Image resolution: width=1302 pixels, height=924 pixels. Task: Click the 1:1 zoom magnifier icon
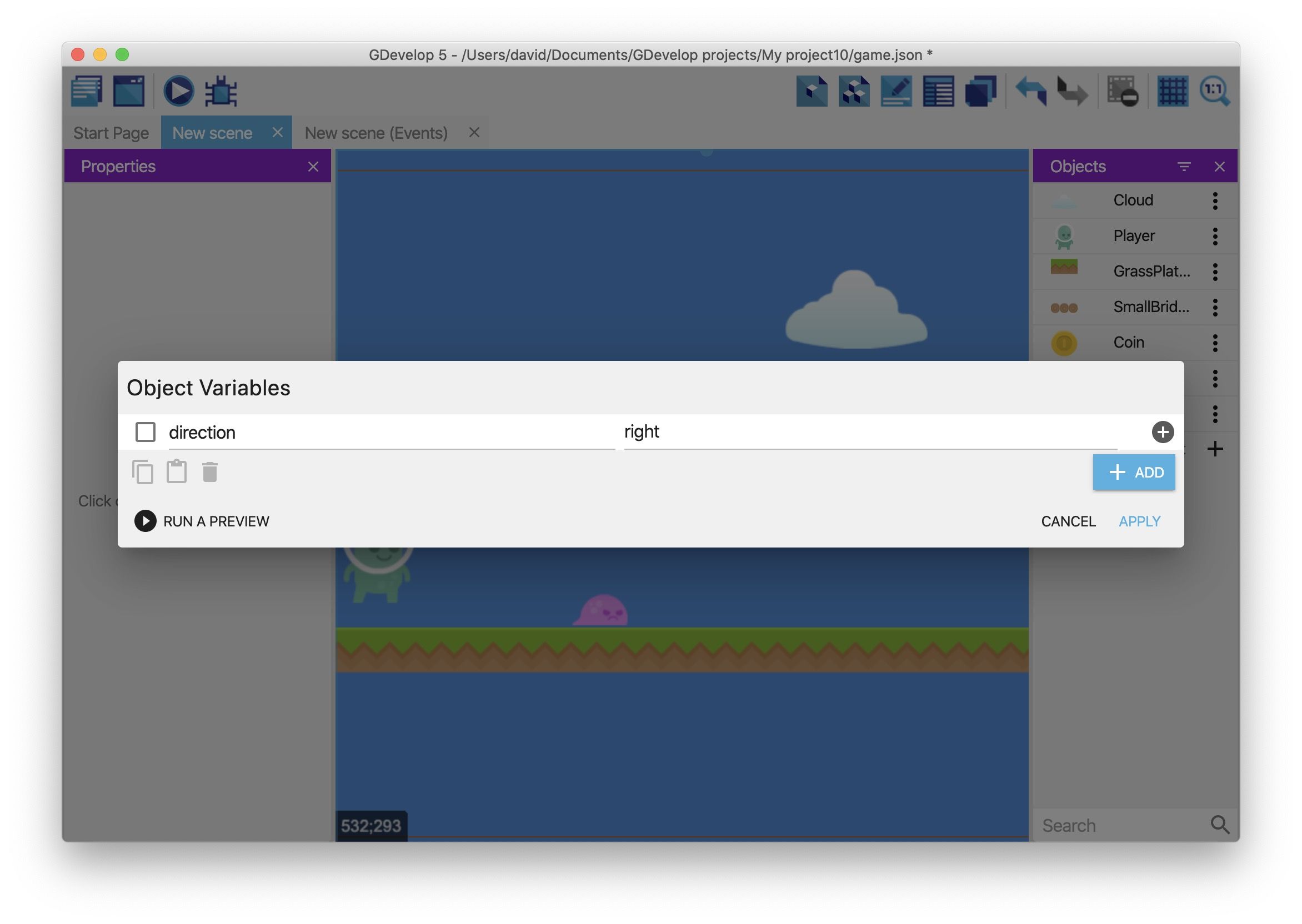1214,91
